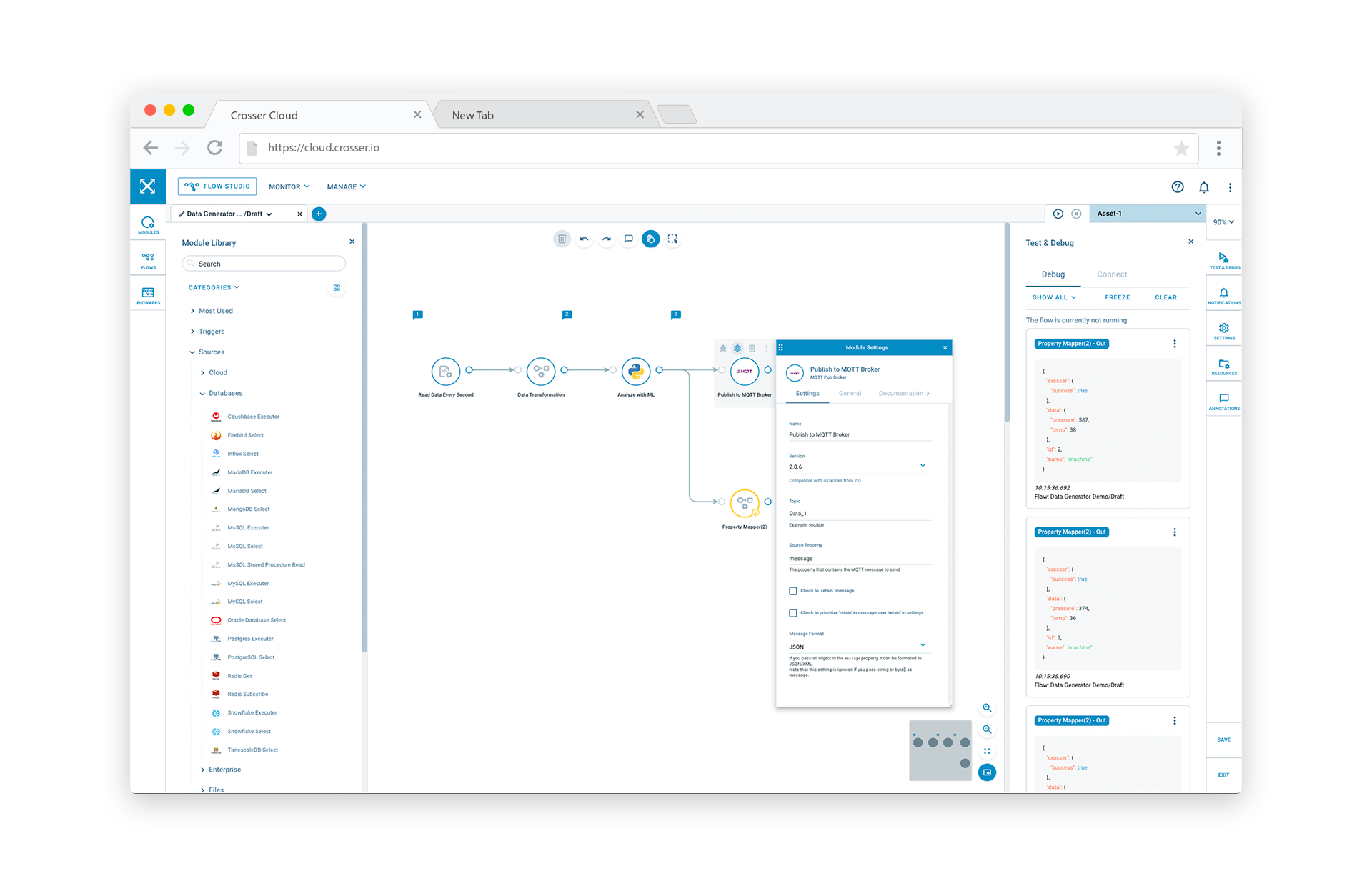Open the General tab in Module Settings

[850, 394]
